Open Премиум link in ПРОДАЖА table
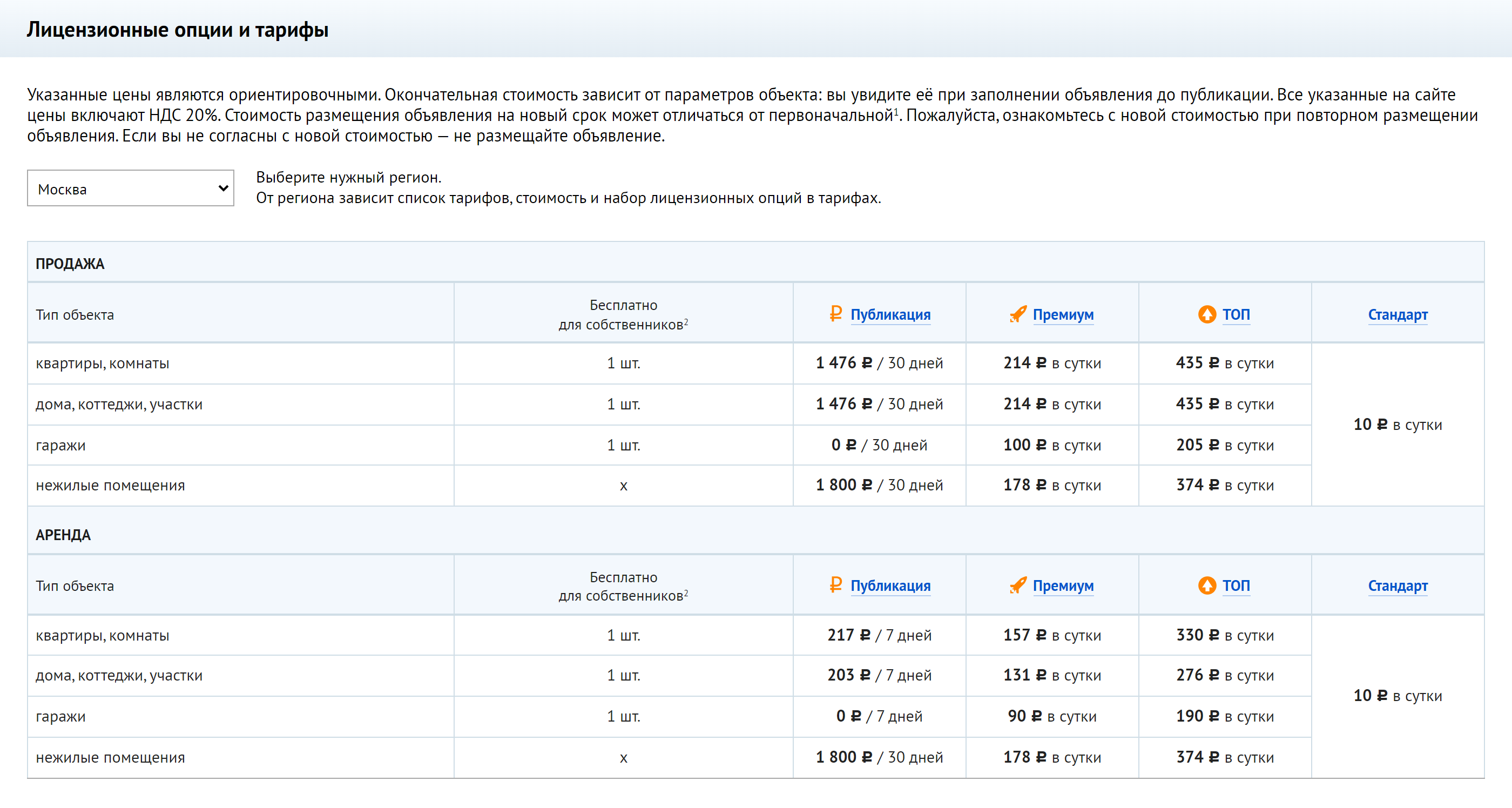Image resolution: width=1512 pixels, height=808 pixels. [1063, 315]
